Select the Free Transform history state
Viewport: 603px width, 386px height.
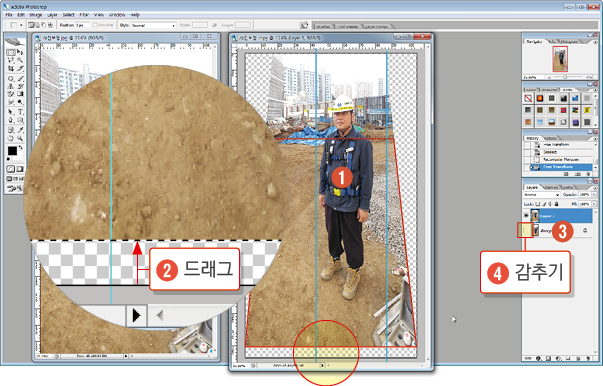[560, 167]
